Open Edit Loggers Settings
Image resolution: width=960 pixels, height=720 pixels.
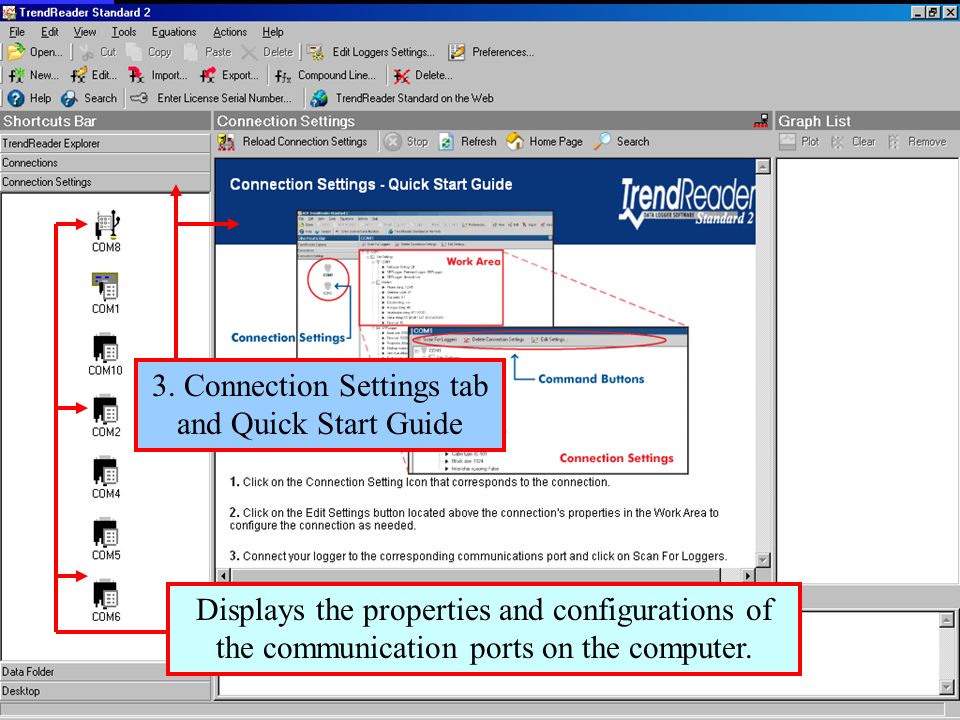pyautogui.click(x=370, y=53)
